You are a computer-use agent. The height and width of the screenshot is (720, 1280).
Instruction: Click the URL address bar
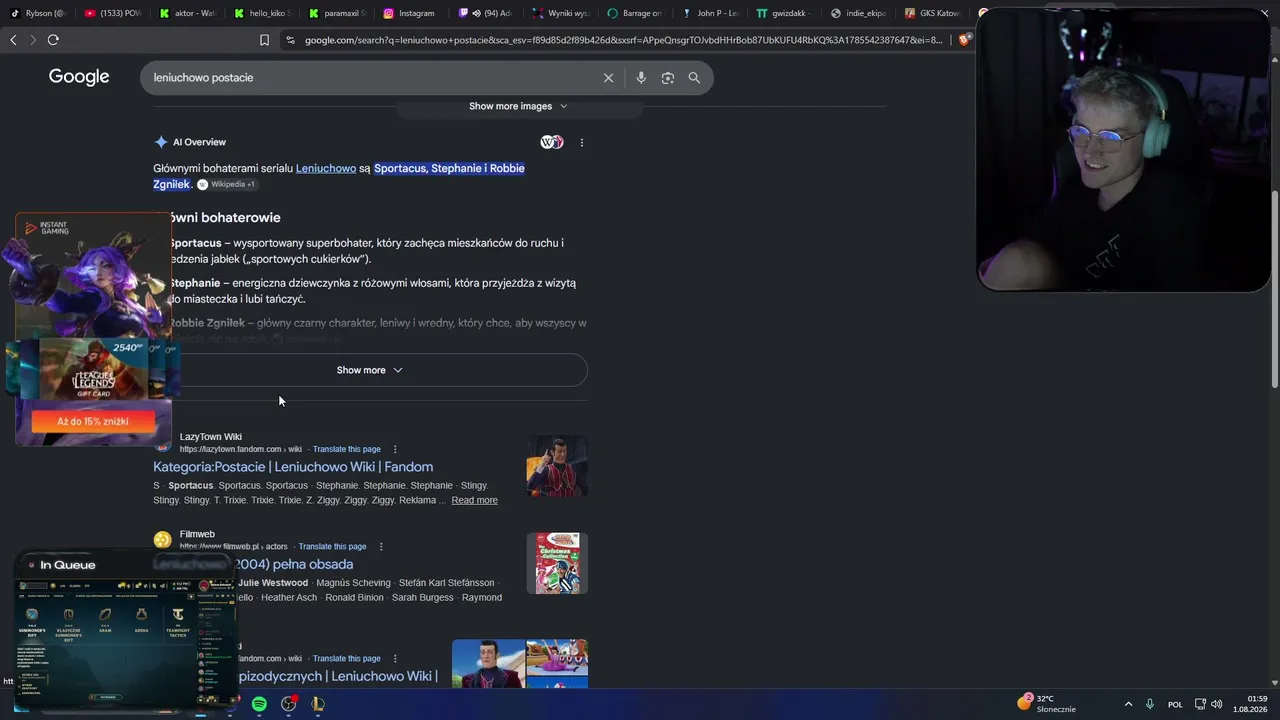(x=624, y=40)
